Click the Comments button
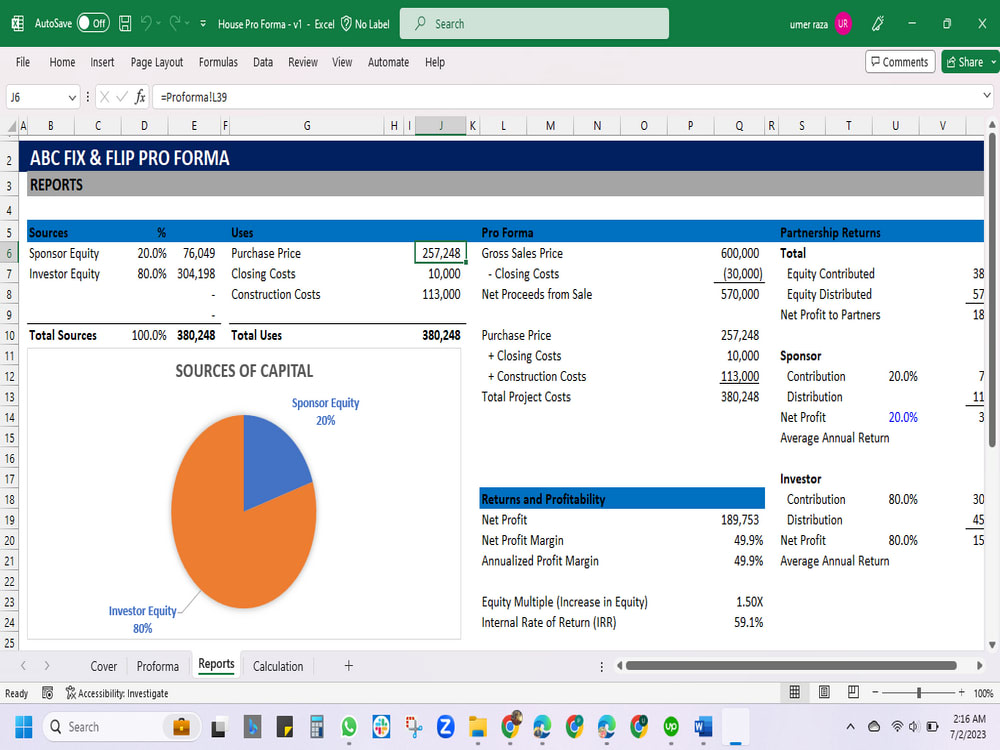The height and width of the screenshot is (750, 1000). point(900,62)
